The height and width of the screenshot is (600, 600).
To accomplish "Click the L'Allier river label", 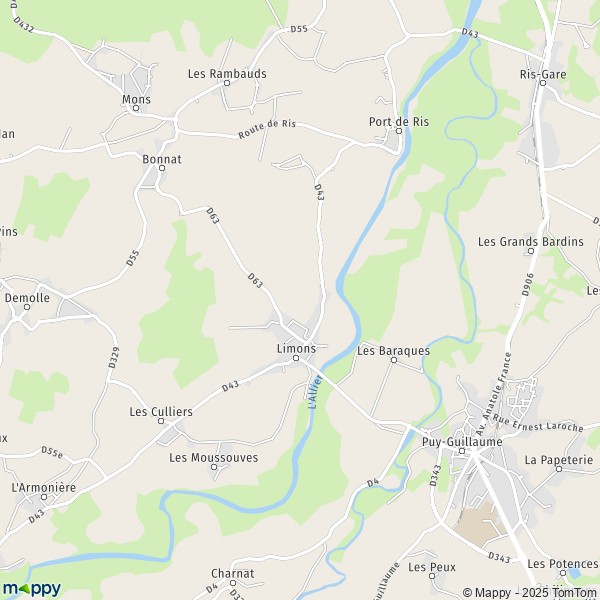I will (x=315, y=392).
